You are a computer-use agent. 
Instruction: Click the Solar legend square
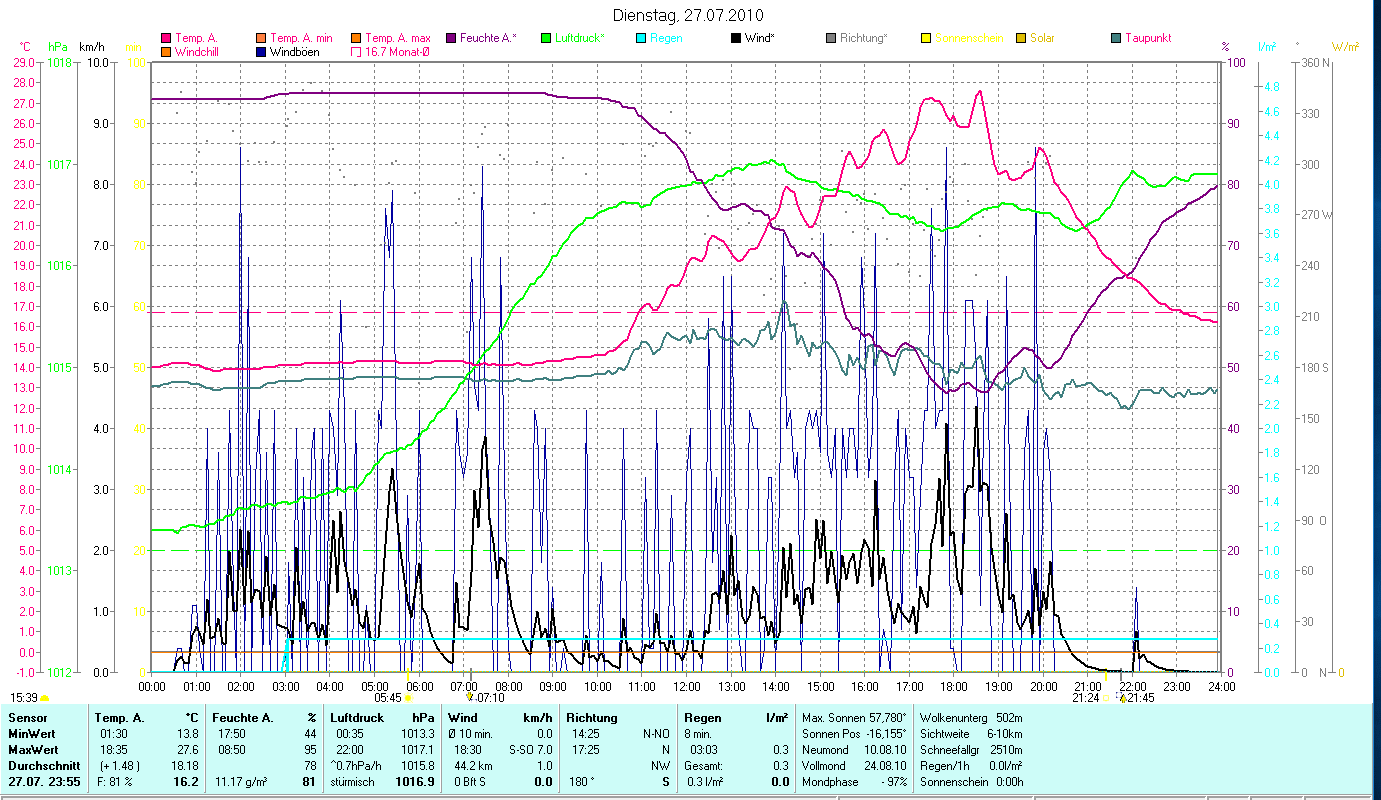tap(1021, 38)
